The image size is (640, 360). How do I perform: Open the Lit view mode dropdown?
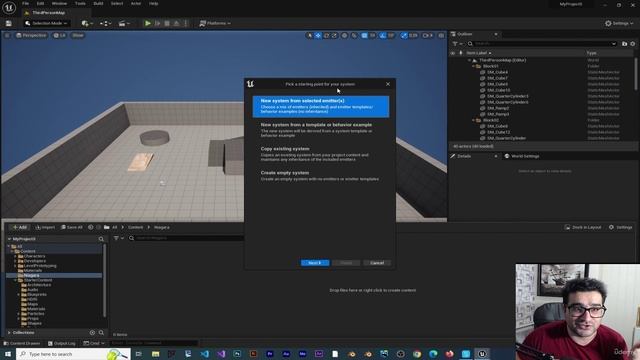60,36
